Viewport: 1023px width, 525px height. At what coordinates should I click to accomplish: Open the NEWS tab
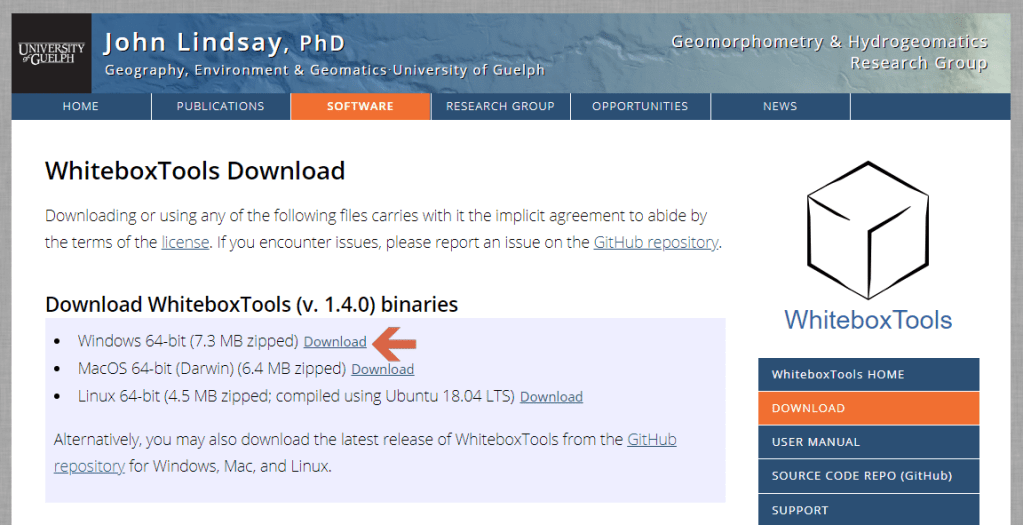pyautogui.click(x=780, y=106)
